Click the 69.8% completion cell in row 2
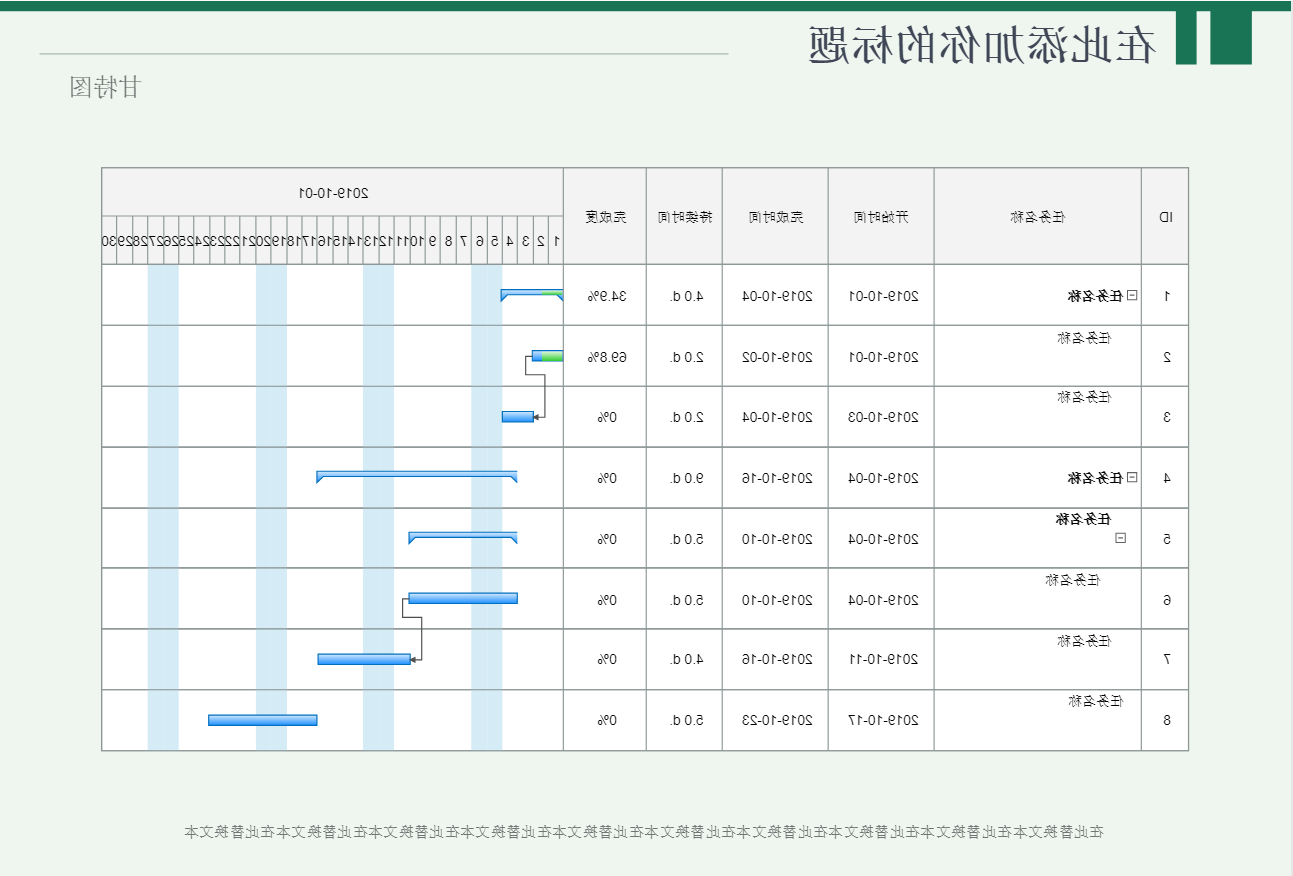This screenshot has width=1293, height=876. [606, 357]
